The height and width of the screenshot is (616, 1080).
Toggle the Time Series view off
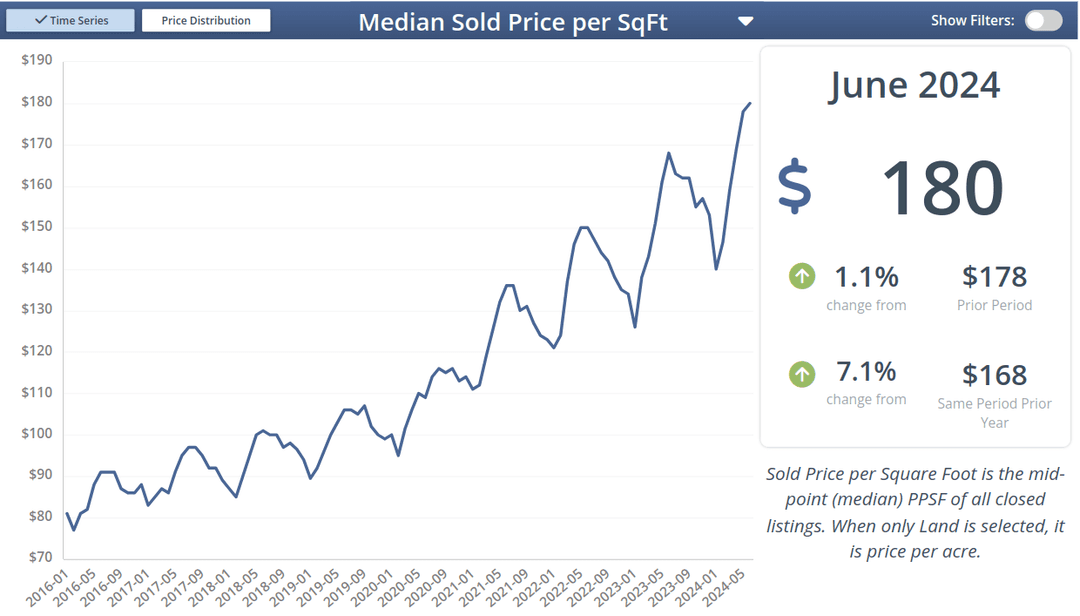pyautogui.click(x=70, y=19)
